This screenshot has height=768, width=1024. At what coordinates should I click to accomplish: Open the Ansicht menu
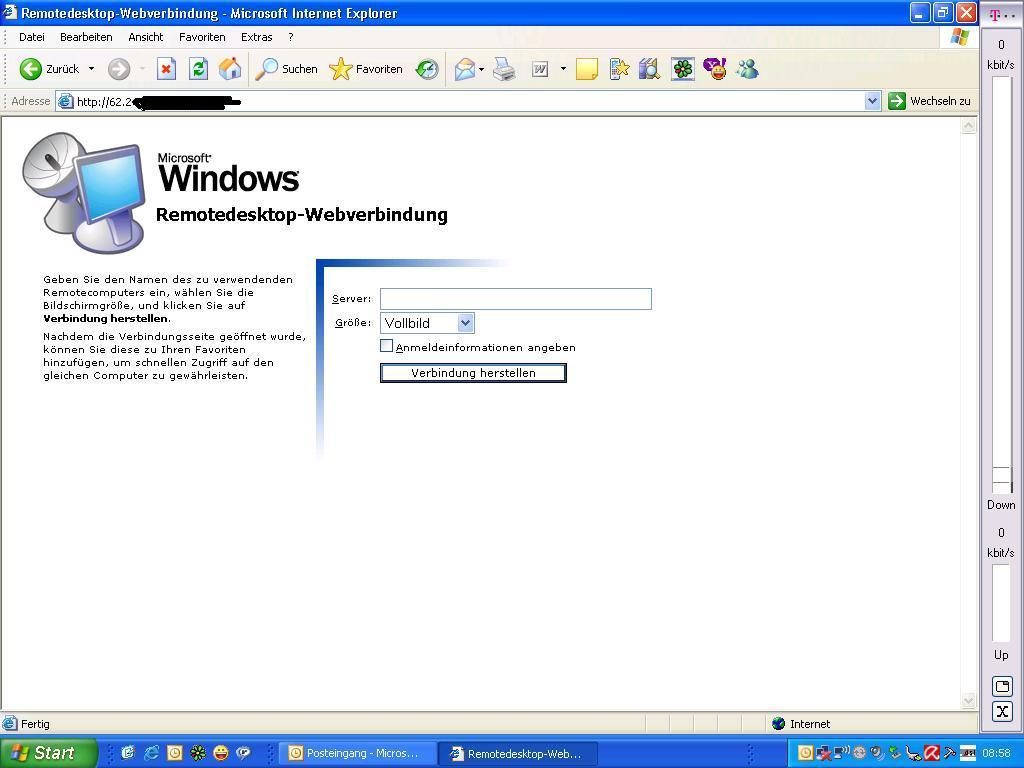coord(146,37)
